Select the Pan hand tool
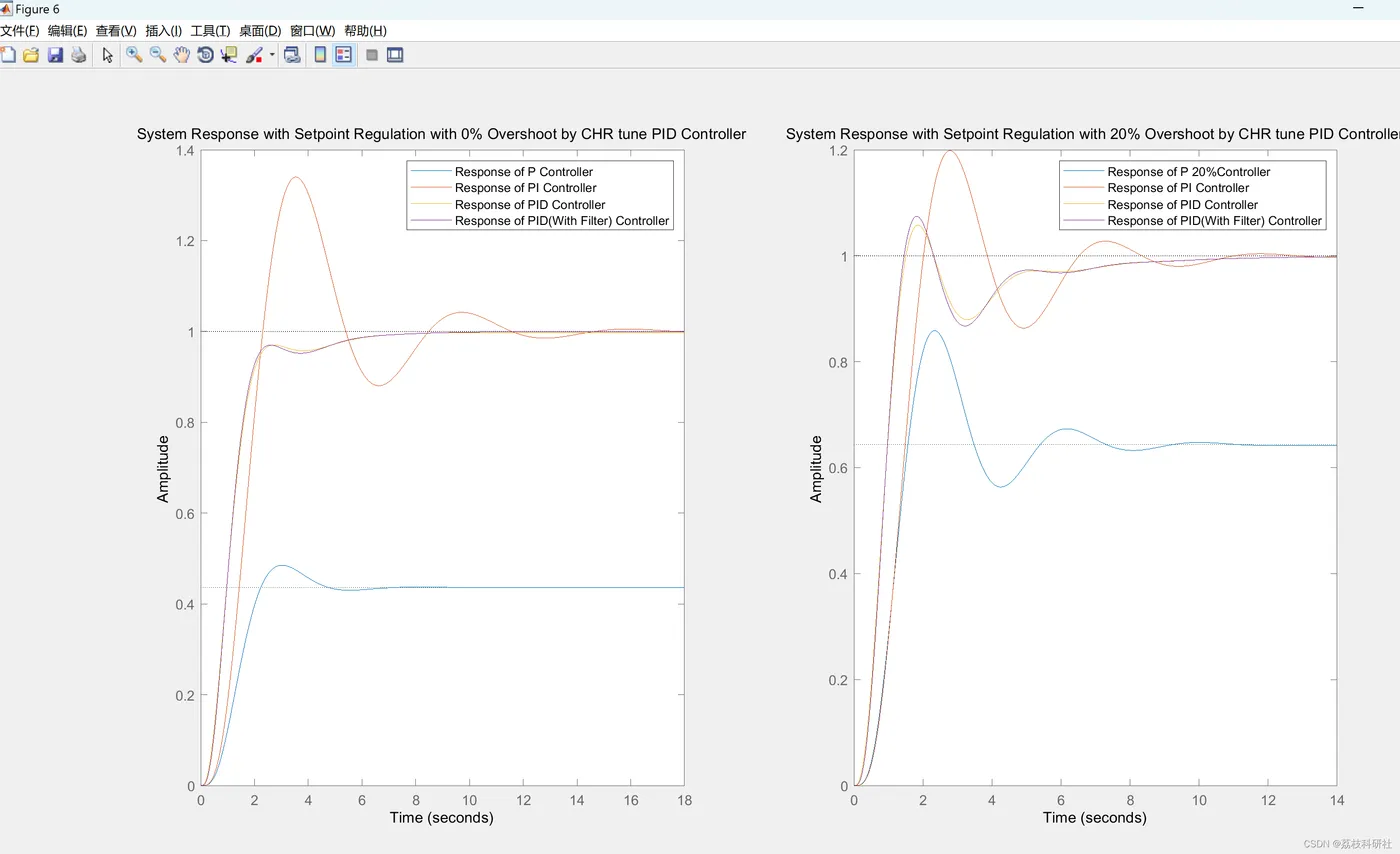The image size is (1400, 854). pos(182,55)
